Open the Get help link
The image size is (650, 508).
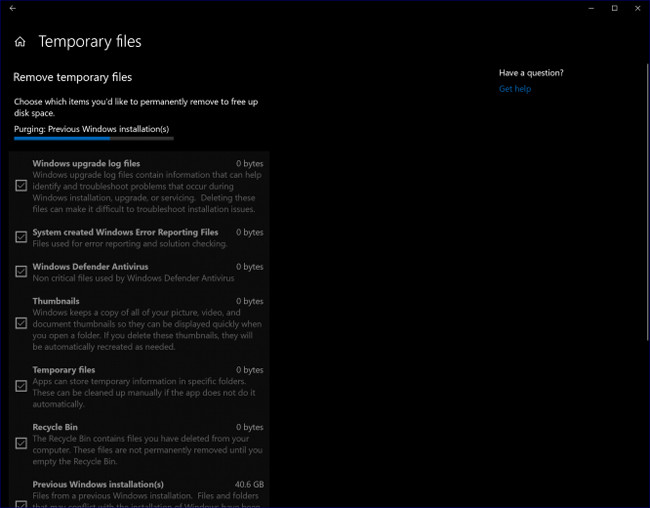(x=515, y=89)
